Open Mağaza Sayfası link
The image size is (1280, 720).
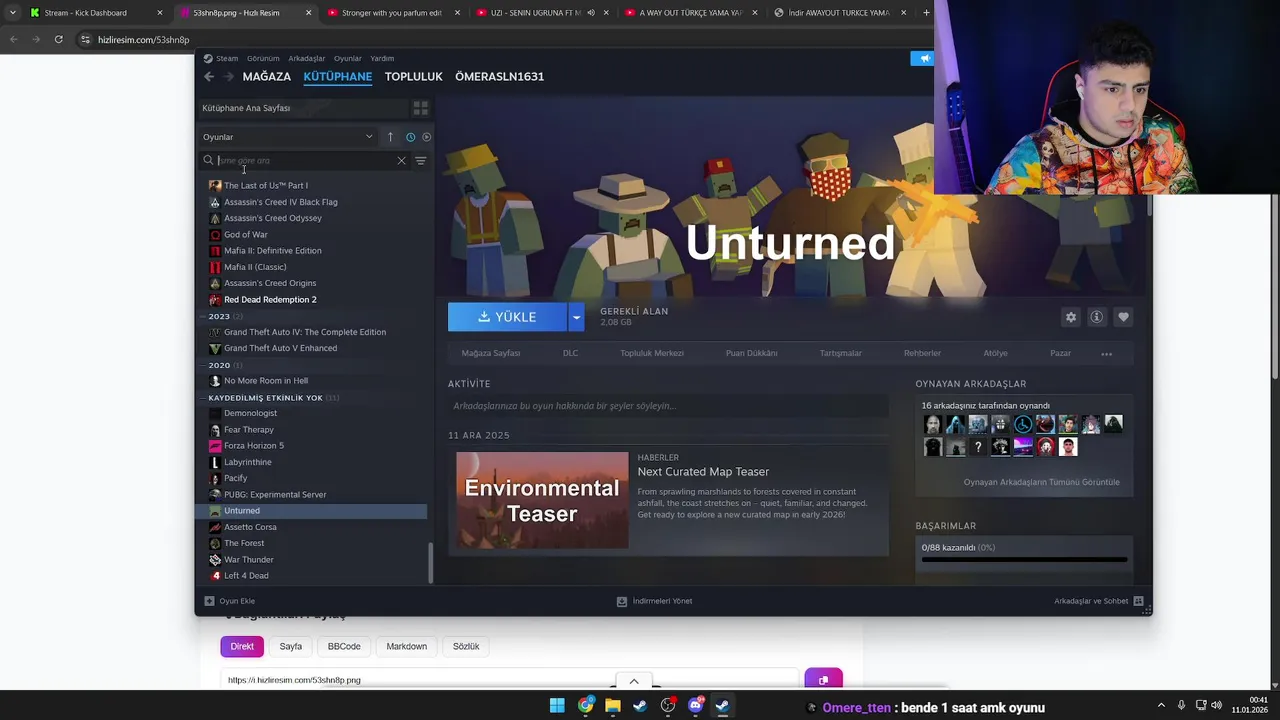(491, 353)
